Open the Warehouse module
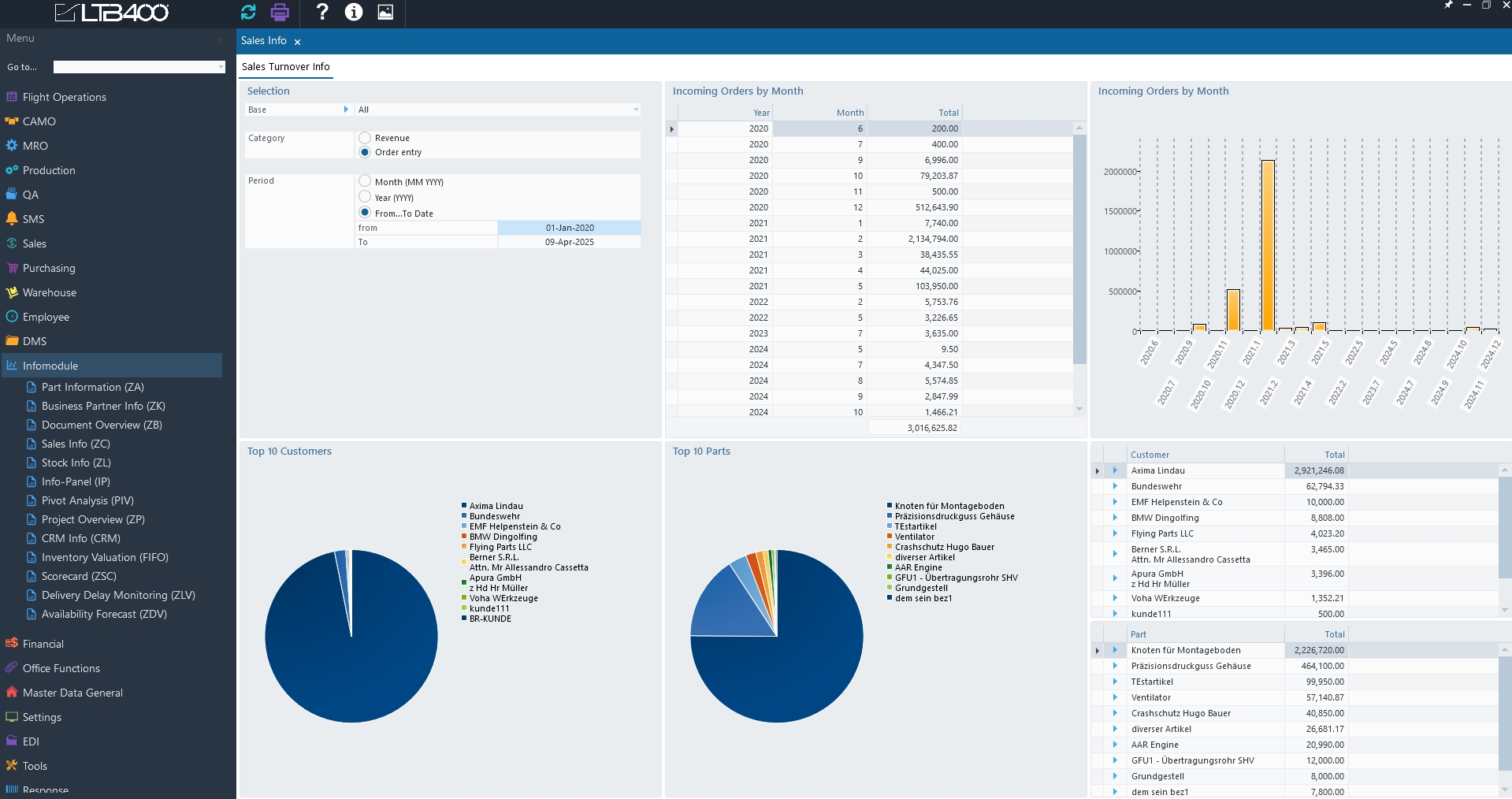This screenshot has width=1512, height=799. click(49, 292)
